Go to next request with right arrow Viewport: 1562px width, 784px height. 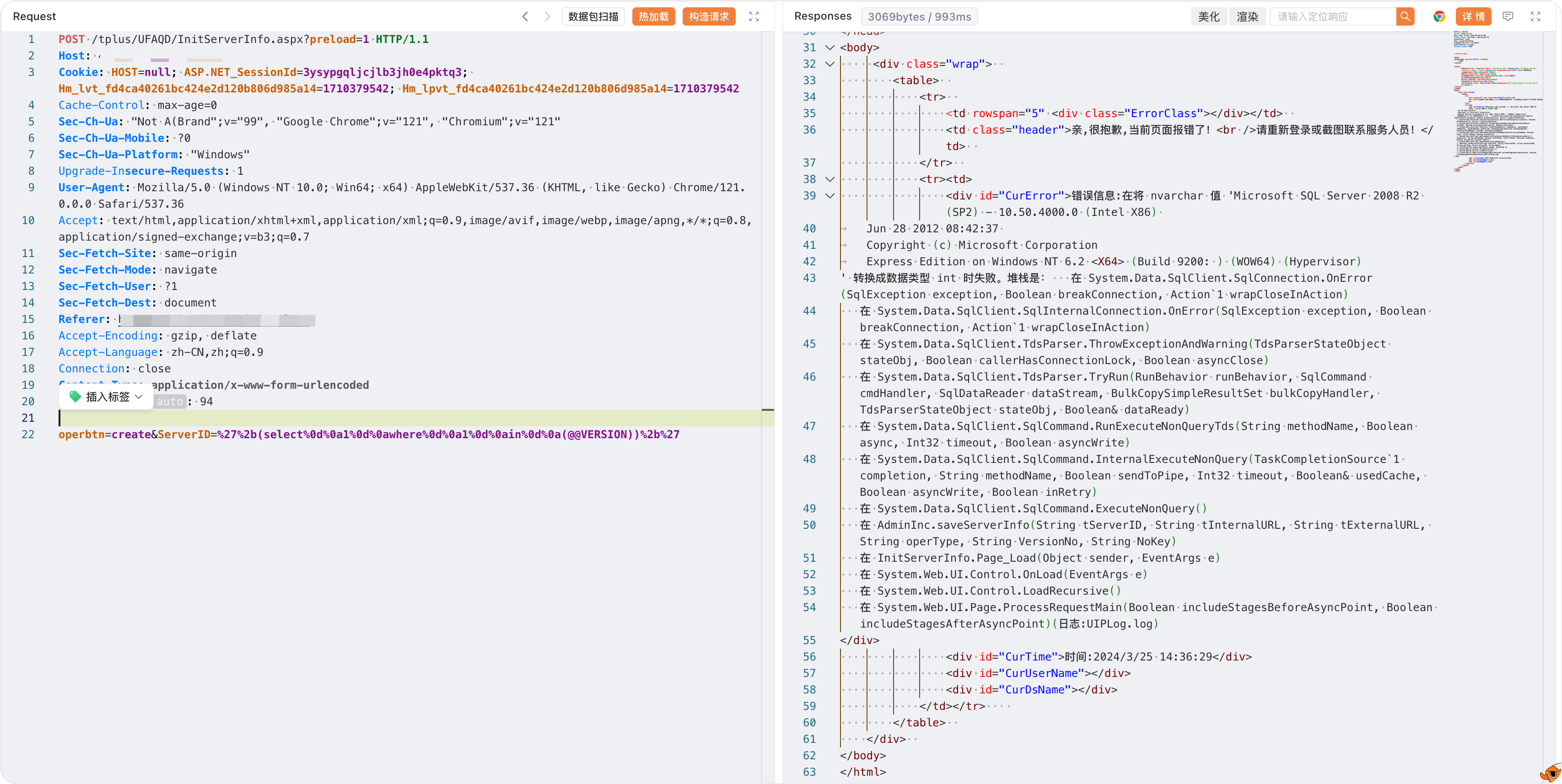click(x=547, y=16)
